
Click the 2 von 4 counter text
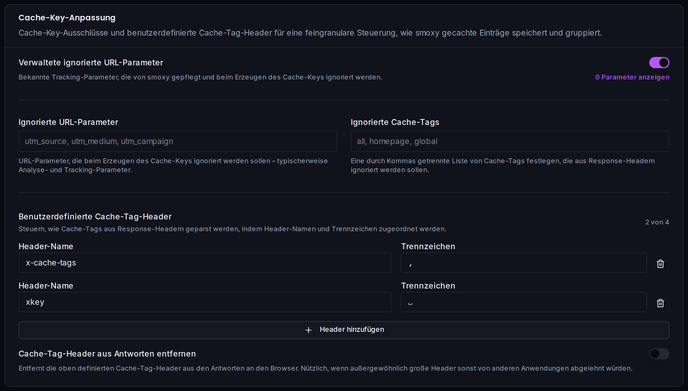click(x=657, y=222)
